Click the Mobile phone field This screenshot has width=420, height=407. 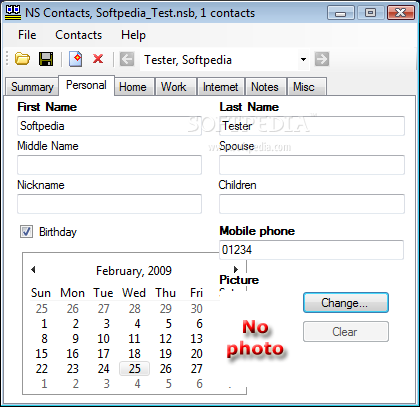pos(311,250)
